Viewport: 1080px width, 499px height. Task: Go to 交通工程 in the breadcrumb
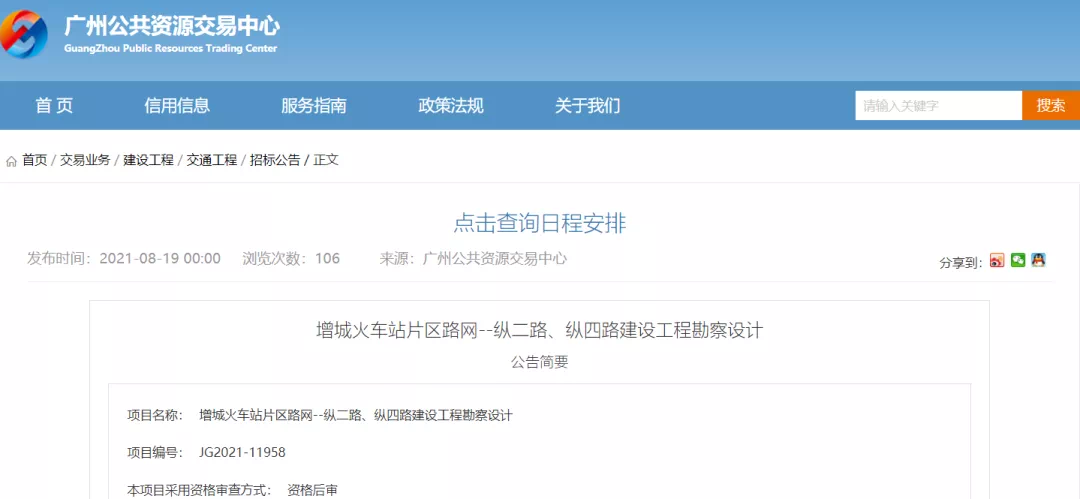coord(211,161)
